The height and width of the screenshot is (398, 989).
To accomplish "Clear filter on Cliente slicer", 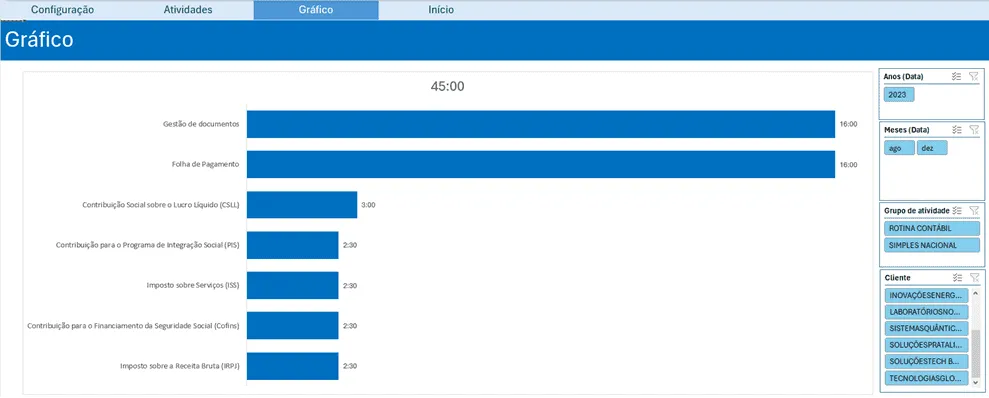I will (x=974, y=278).
